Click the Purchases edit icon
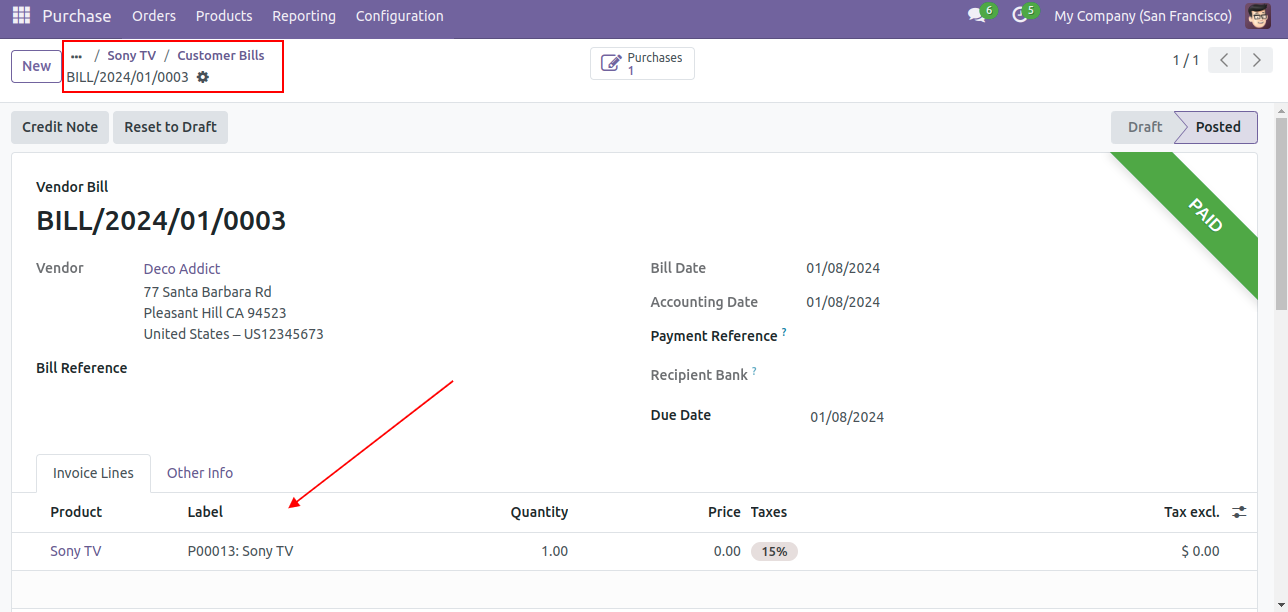The image size is (1288, 612). pos(611,64)
